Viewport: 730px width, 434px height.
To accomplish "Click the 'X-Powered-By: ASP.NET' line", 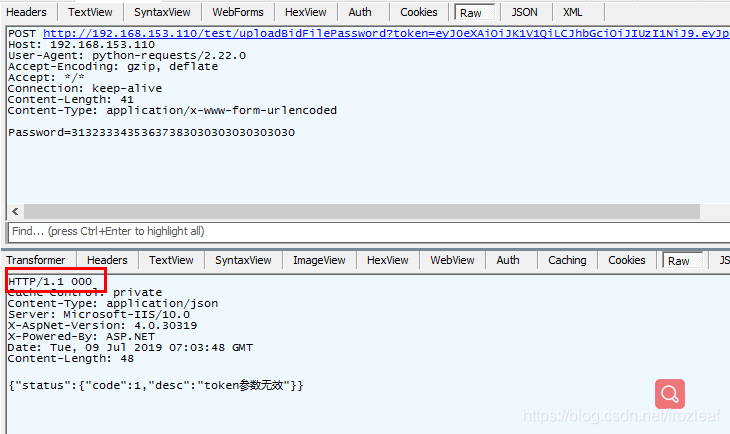I will click(81, 337).
